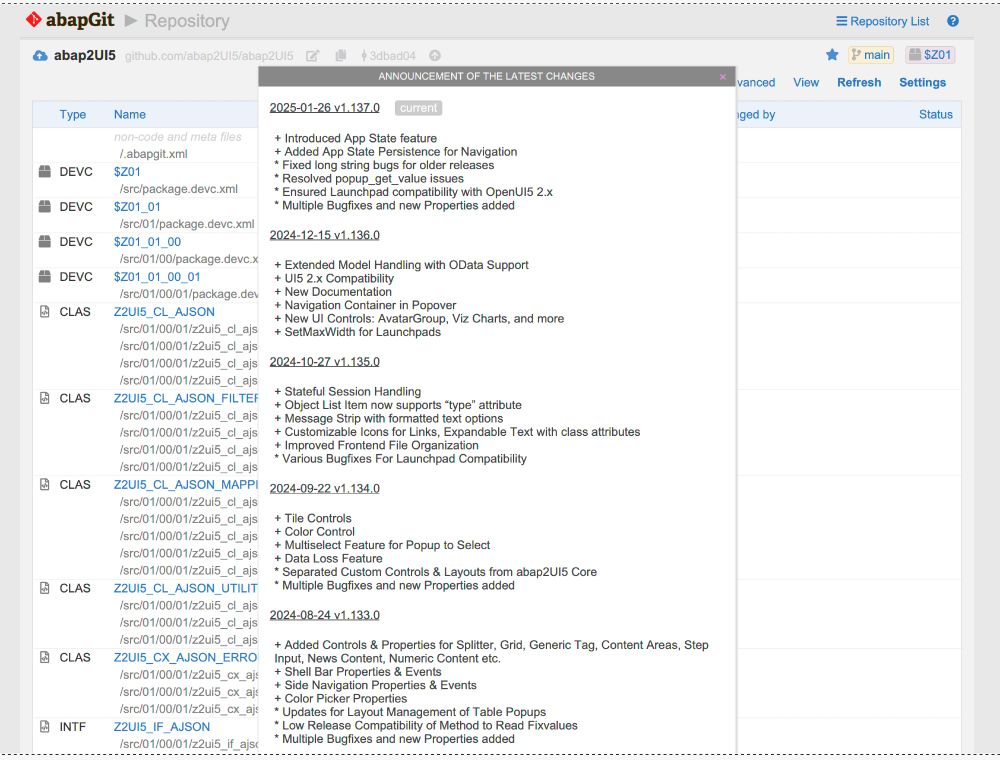
Task: Open the partially hidden Advanced menu
Action: (756, 82)
